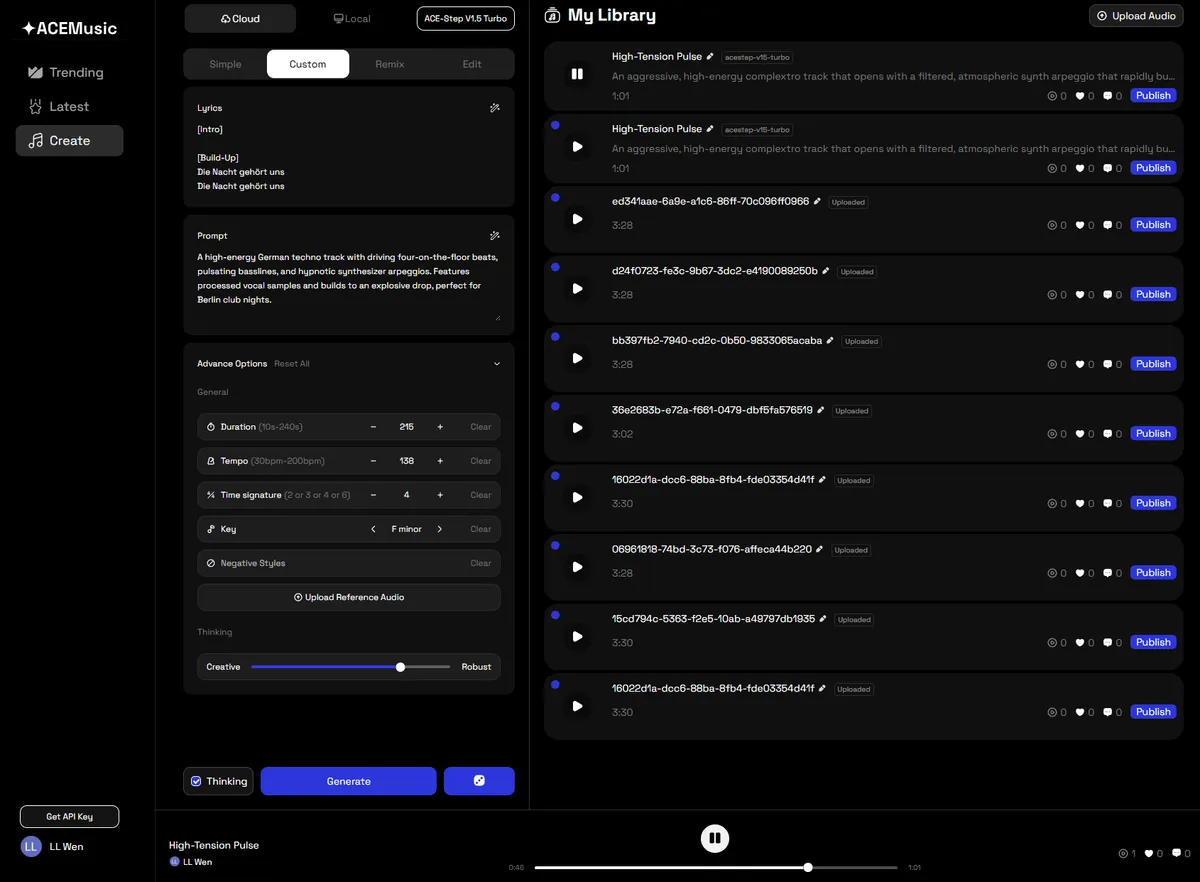Open Create in the sidebar
The image size is (1200, 882).
click(69, 141)
